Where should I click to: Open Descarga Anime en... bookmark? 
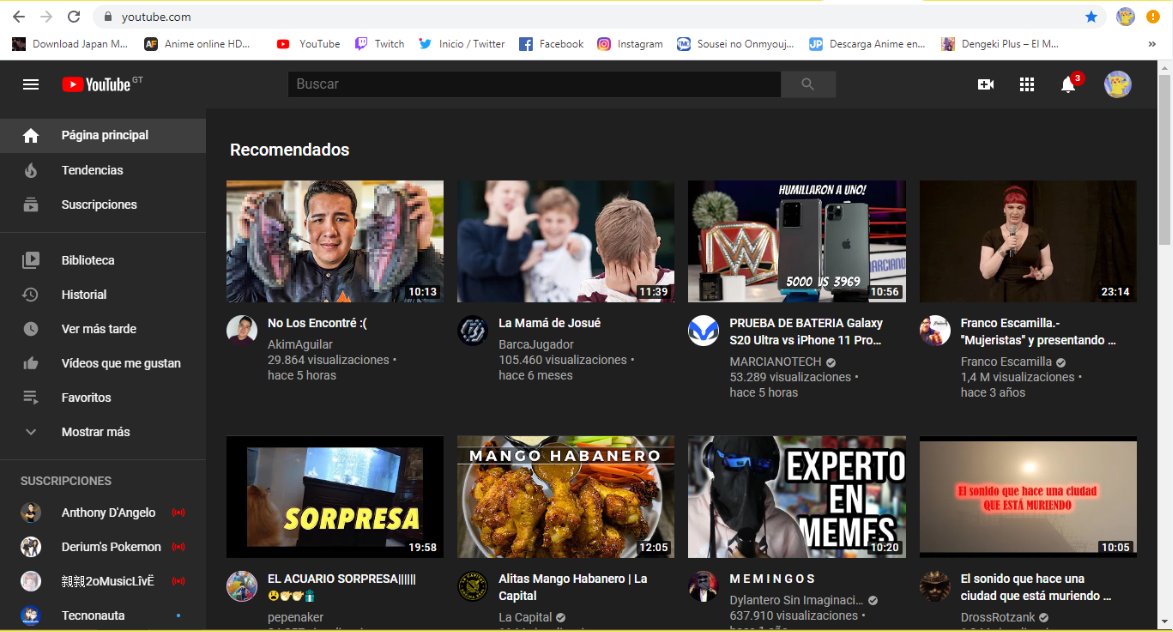867,44
